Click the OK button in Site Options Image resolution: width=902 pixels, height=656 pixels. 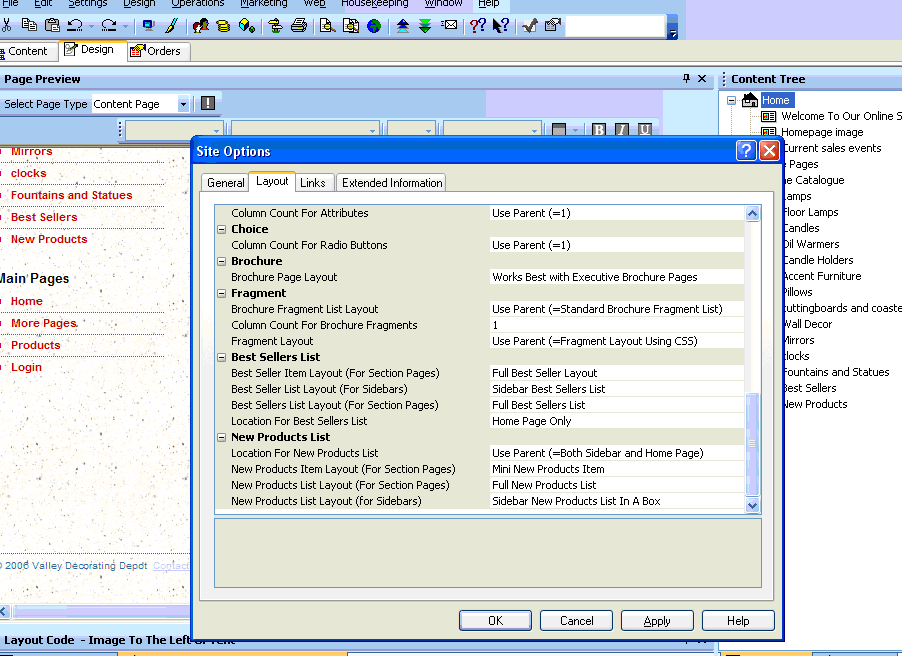click(495, 621)
